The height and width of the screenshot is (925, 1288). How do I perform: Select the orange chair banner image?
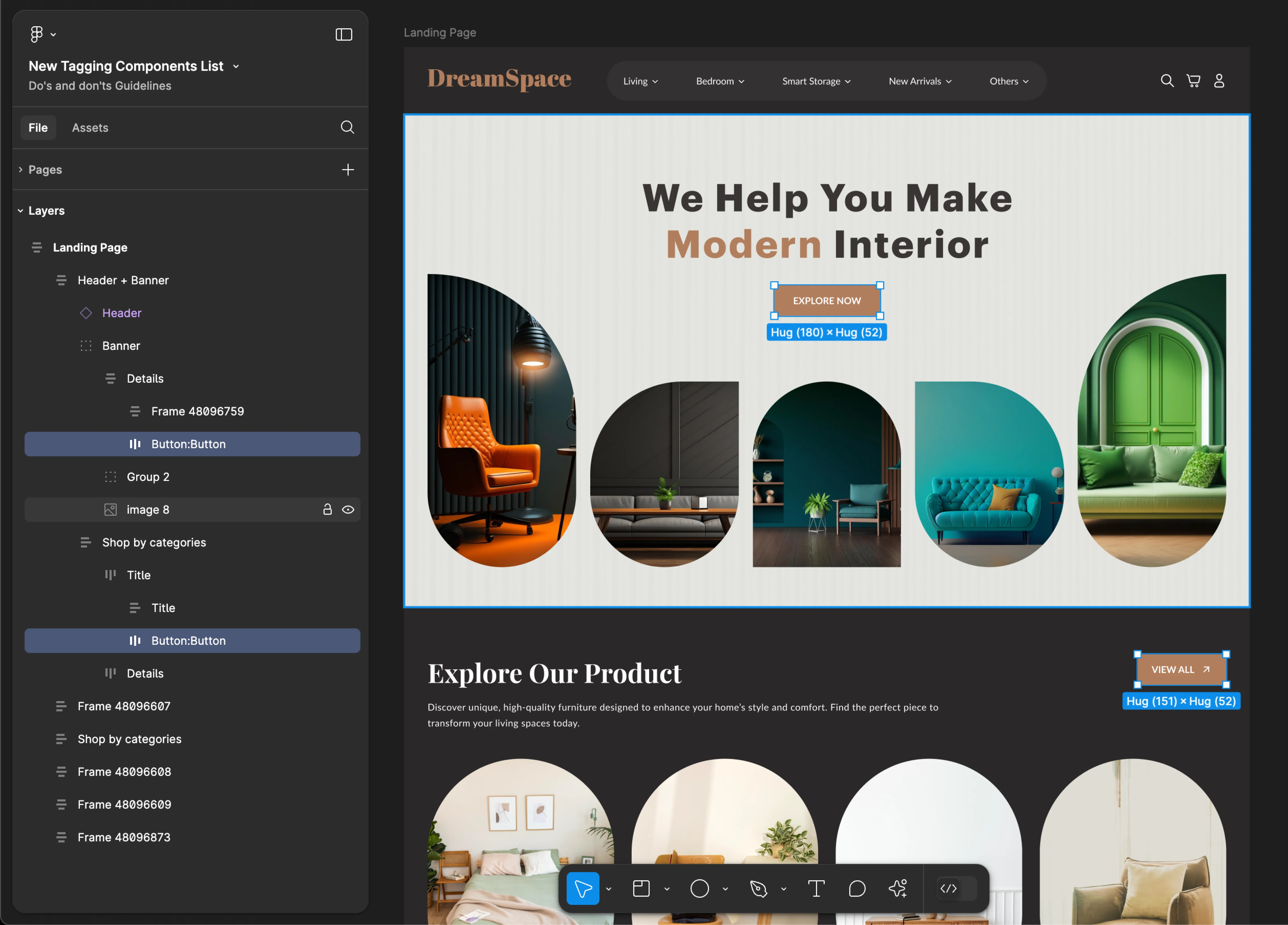[502, 420]
